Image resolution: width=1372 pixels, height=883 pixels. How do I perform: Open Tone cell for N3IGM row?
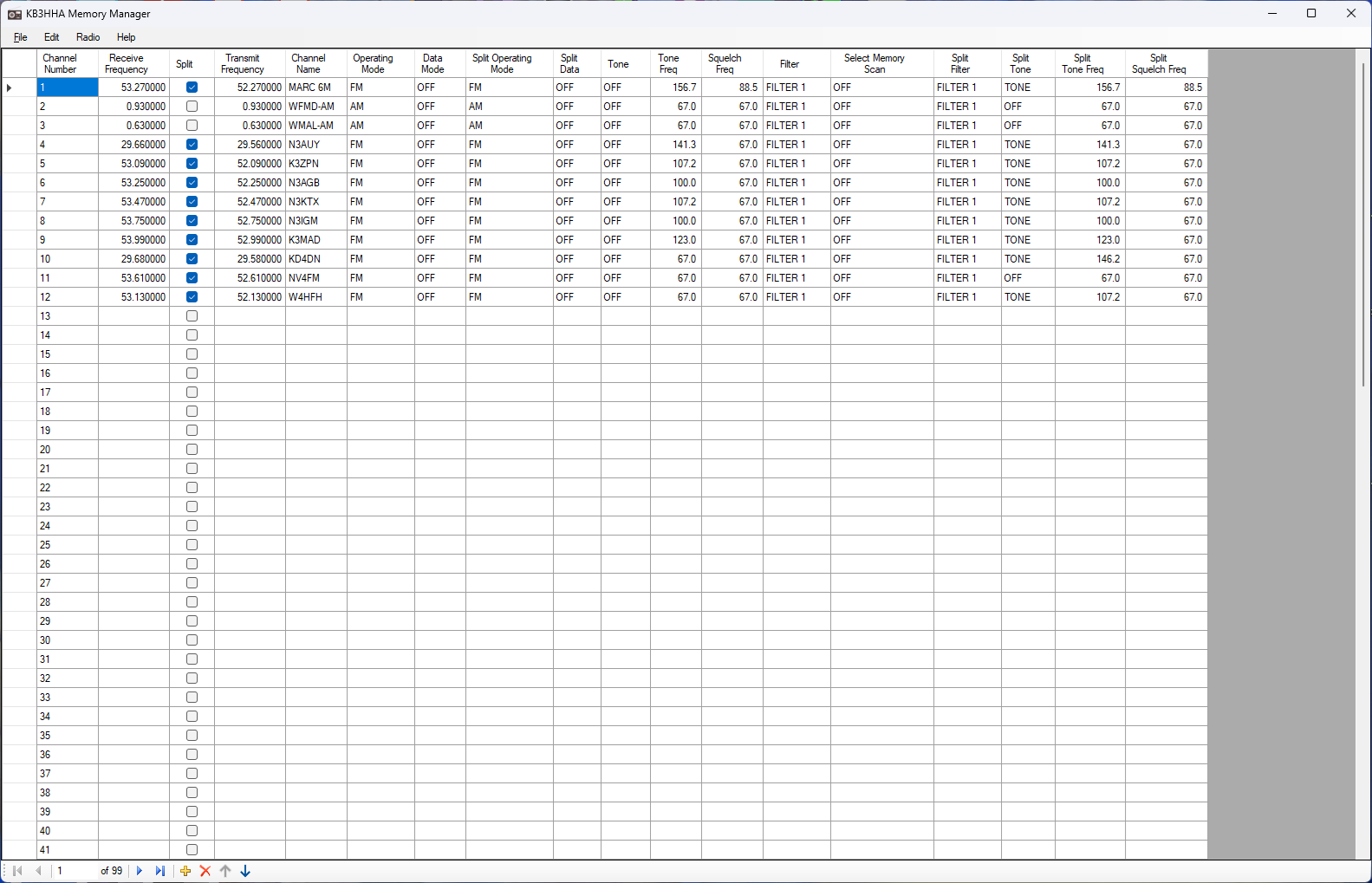tap(626, 221)
